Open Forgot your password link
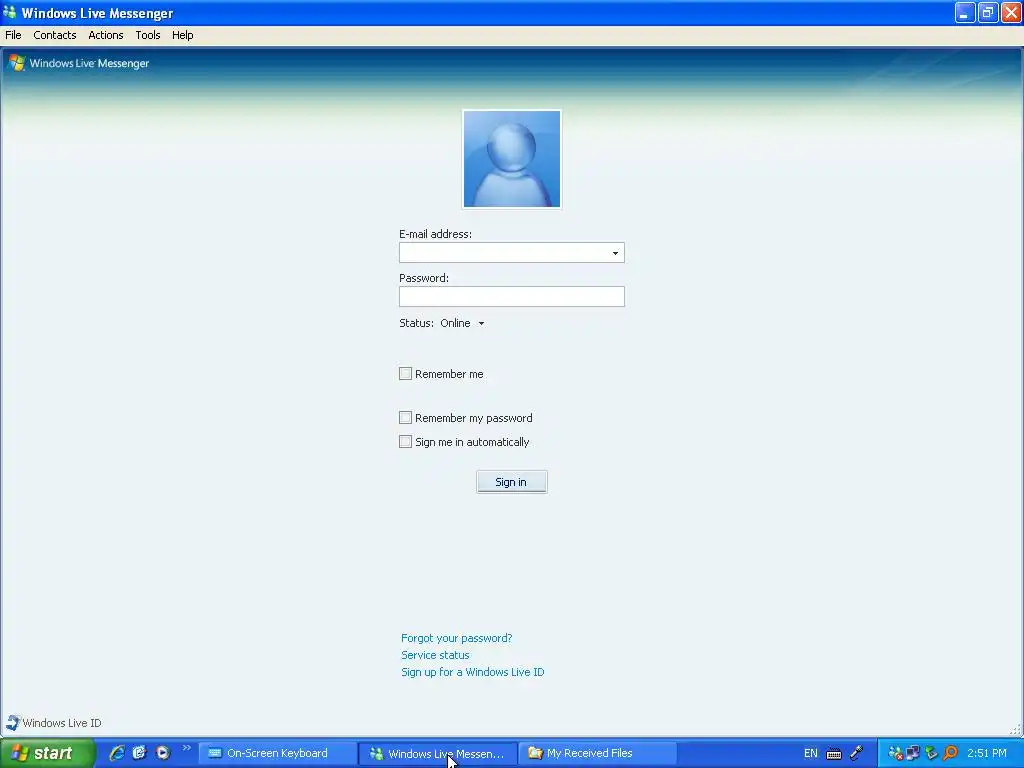 pos(456,638)
